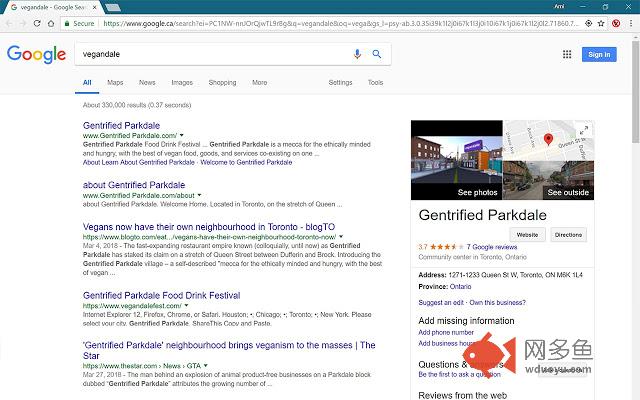640x400 pixels.
Task: Open the blogTO Vegans neighbourhood result
Action: click(x=209, y=227)
